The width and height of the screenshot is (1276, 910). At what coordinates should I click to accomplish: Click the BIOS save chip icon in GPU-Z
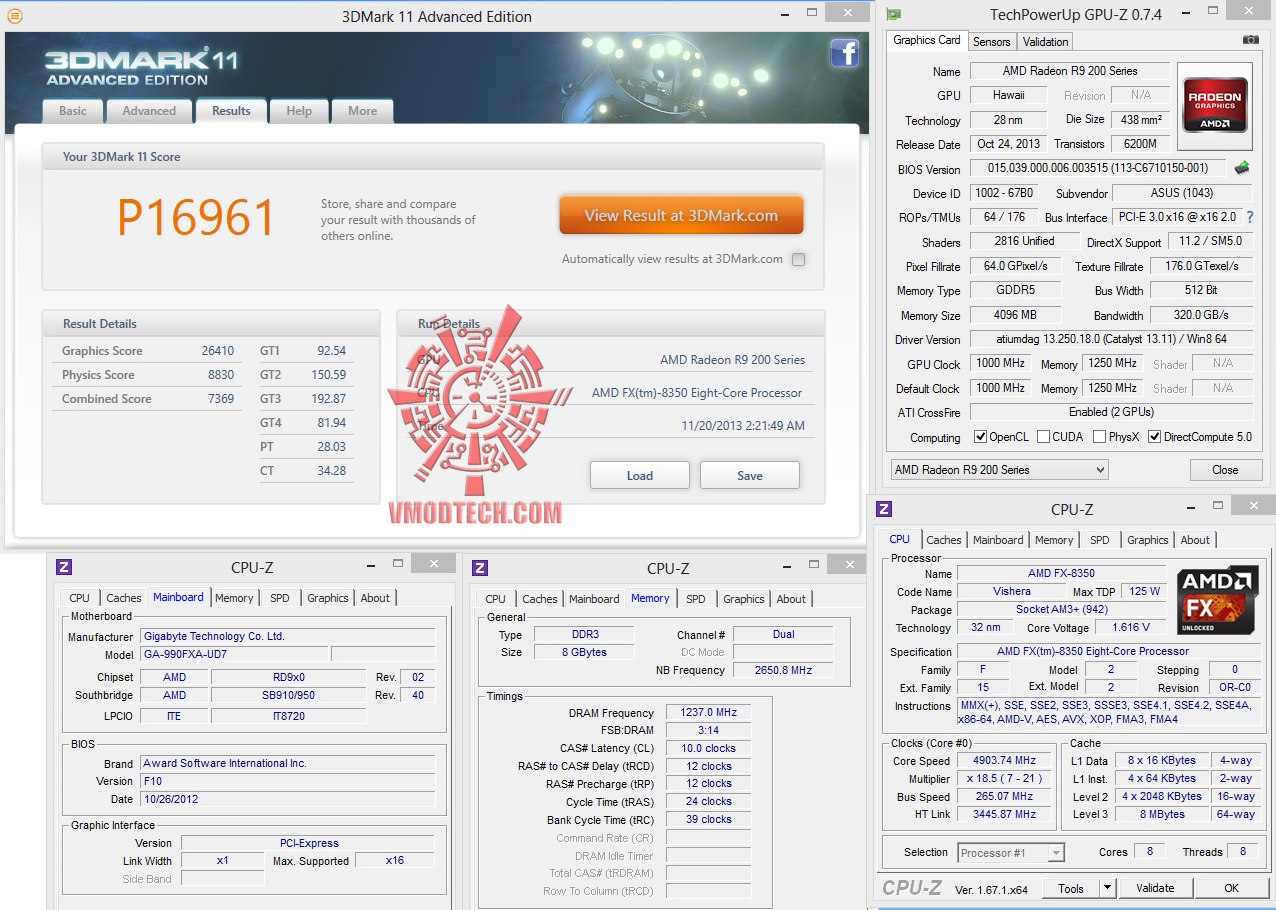tap(1242, 168)
